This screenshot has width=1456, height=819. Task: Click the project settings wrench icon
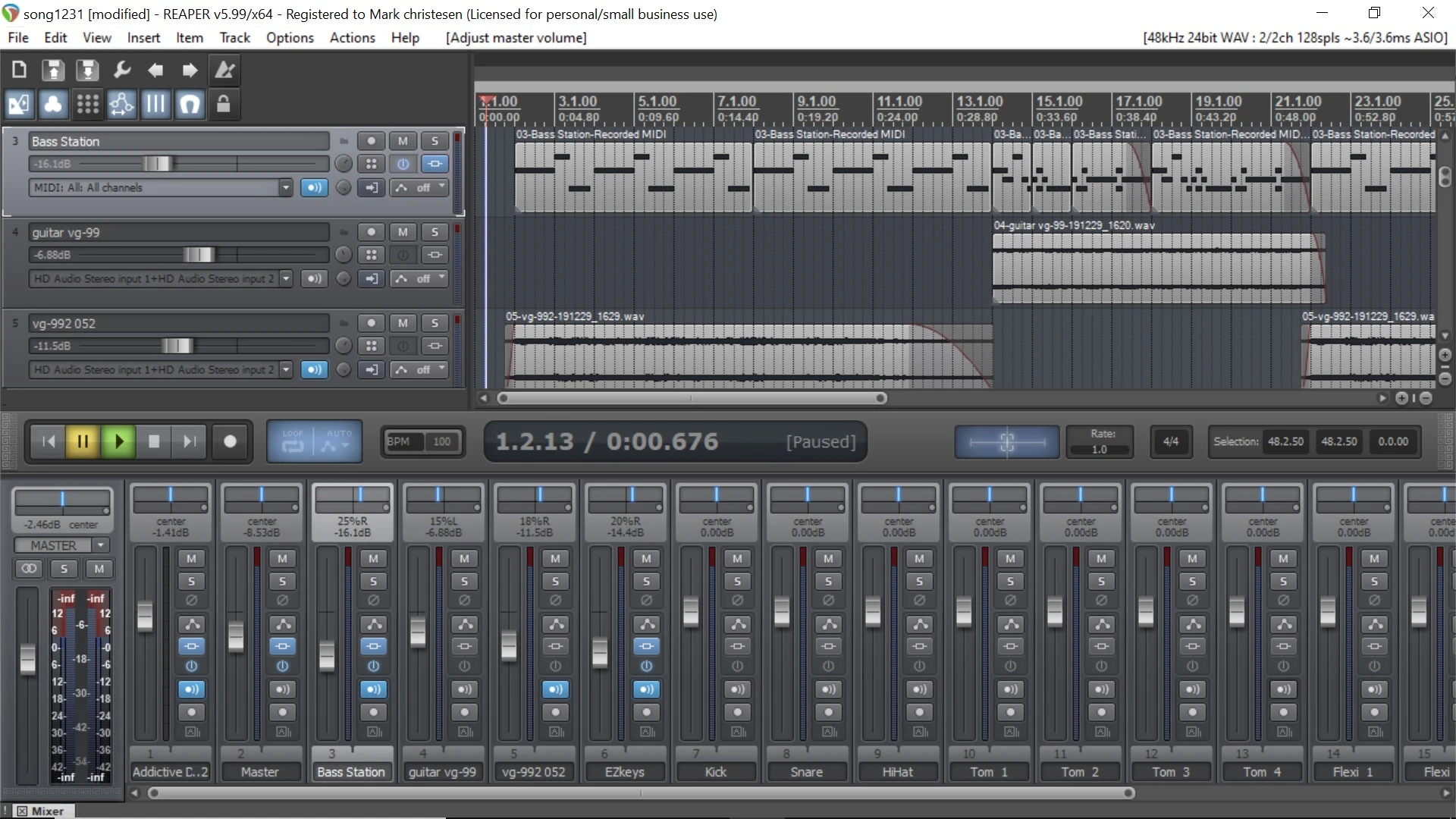pos(121,71)
